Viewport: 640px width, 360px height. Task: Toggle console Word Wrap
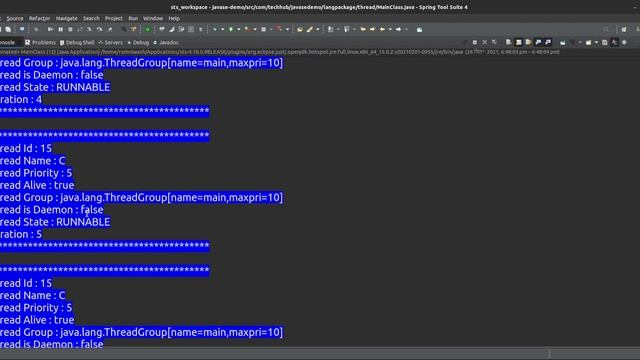point(528,42)
